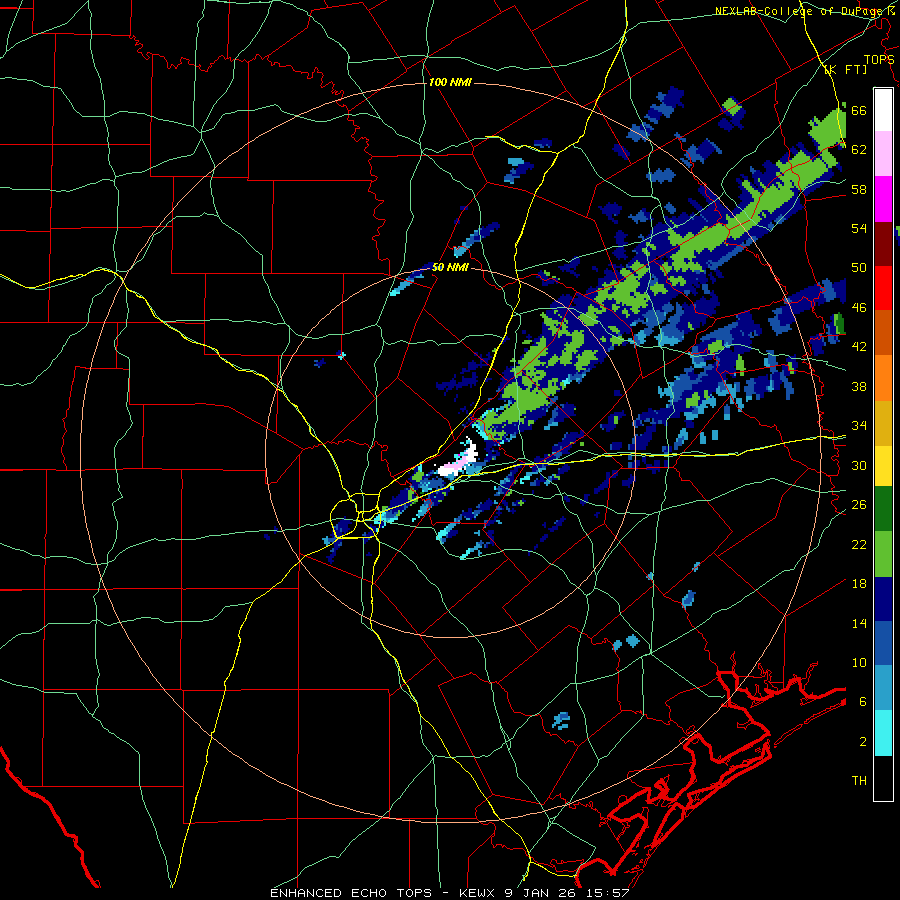Click the light pink segment of color scale
Image resolution: width=900 pixels, height=900 pixels.
pyautogui.click(x=883, y=153)
